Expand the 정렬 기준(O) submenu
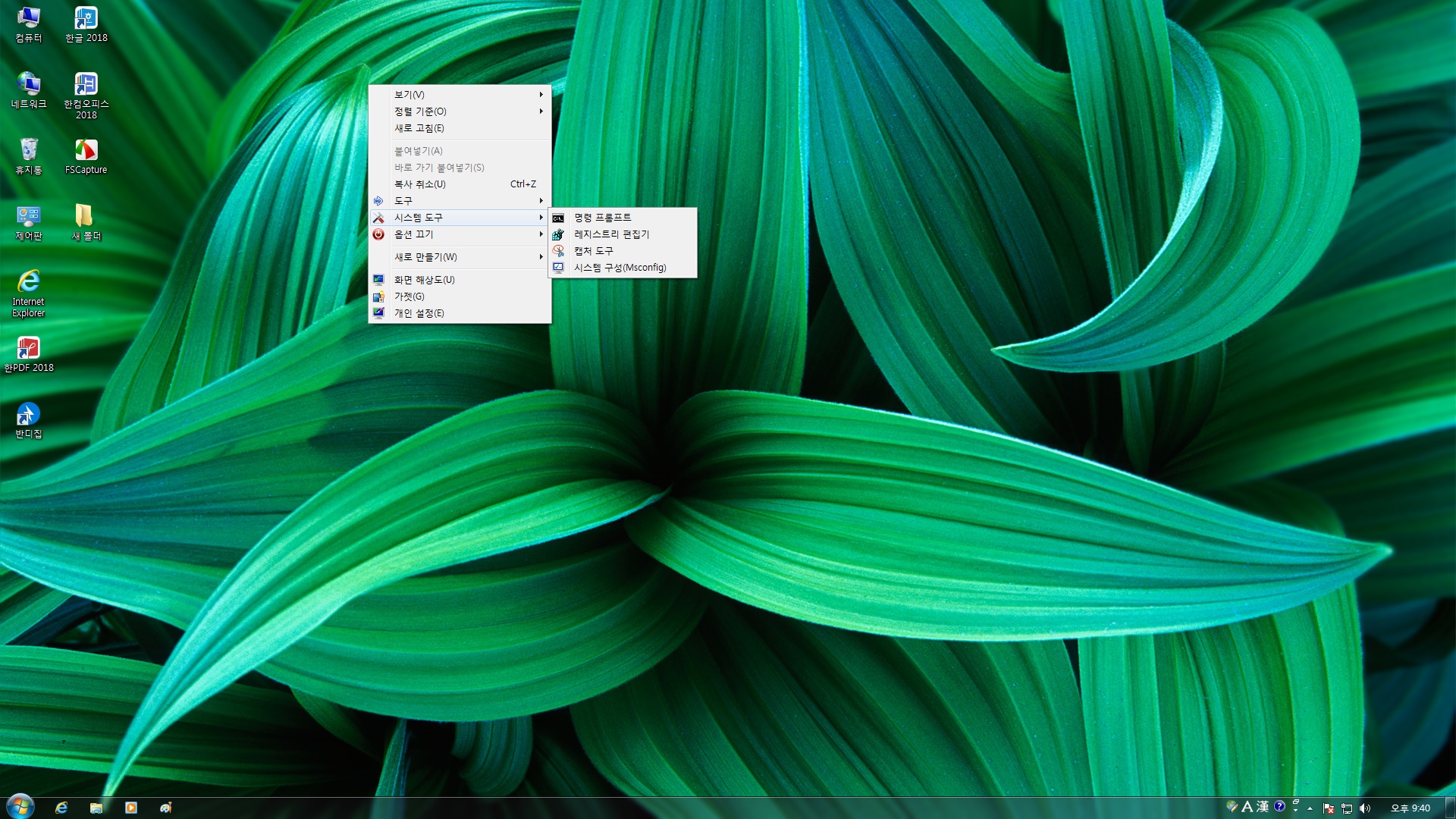This screenshot has width=1456, height=819. [x=460, y=111]
